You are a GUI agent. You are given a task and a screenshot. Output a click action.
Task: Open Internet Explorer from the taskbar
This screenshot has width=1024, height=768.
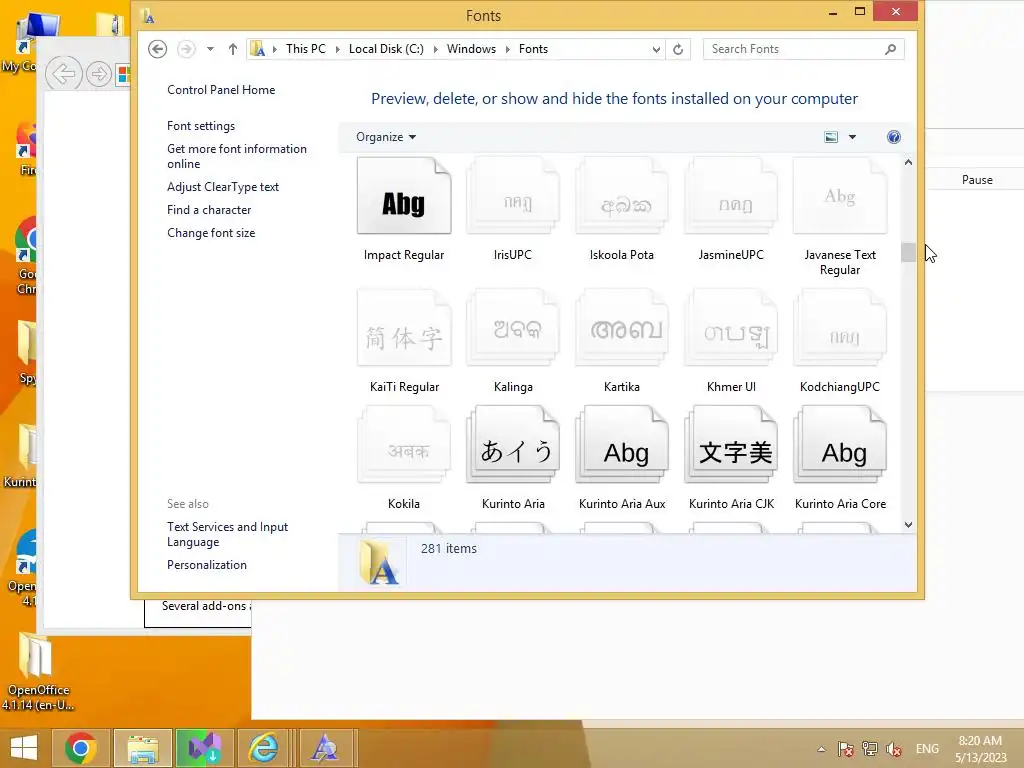263,748
